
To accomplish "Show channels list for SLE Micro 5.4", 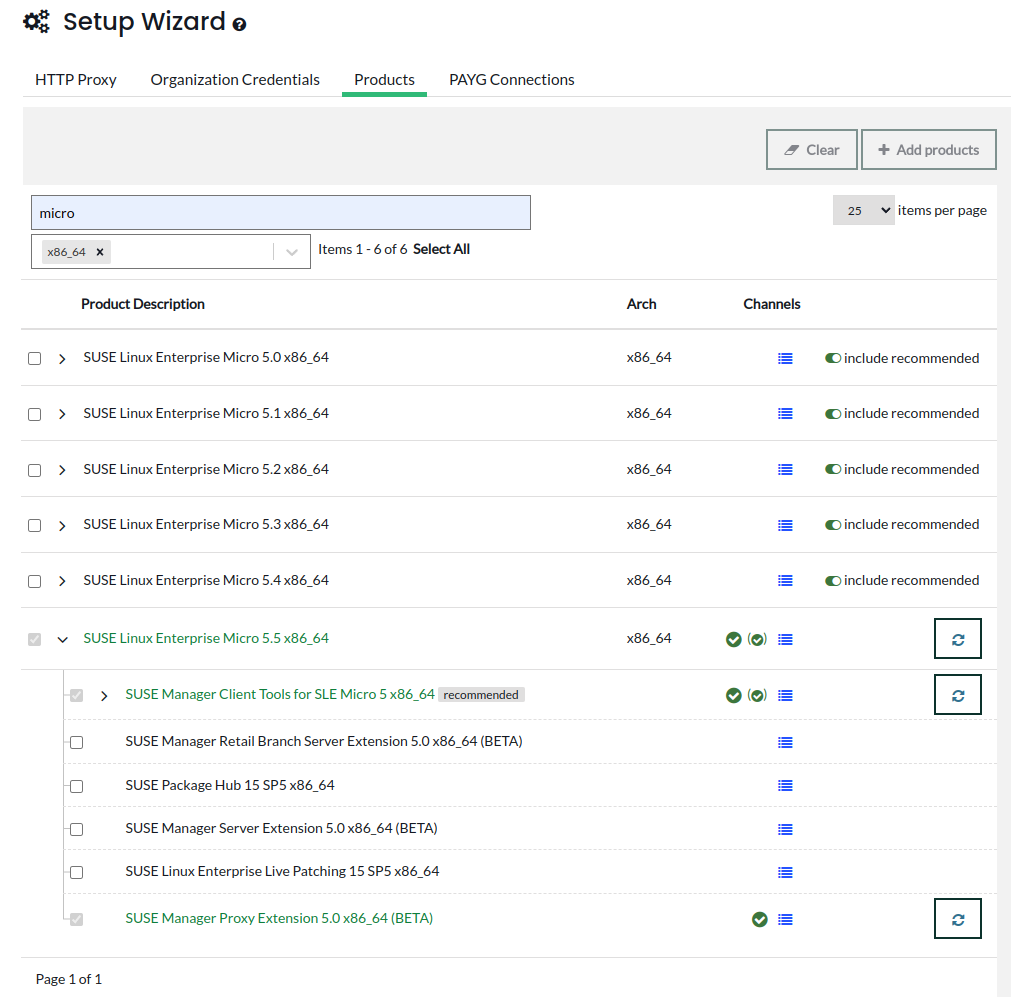I will pos(785,581).
